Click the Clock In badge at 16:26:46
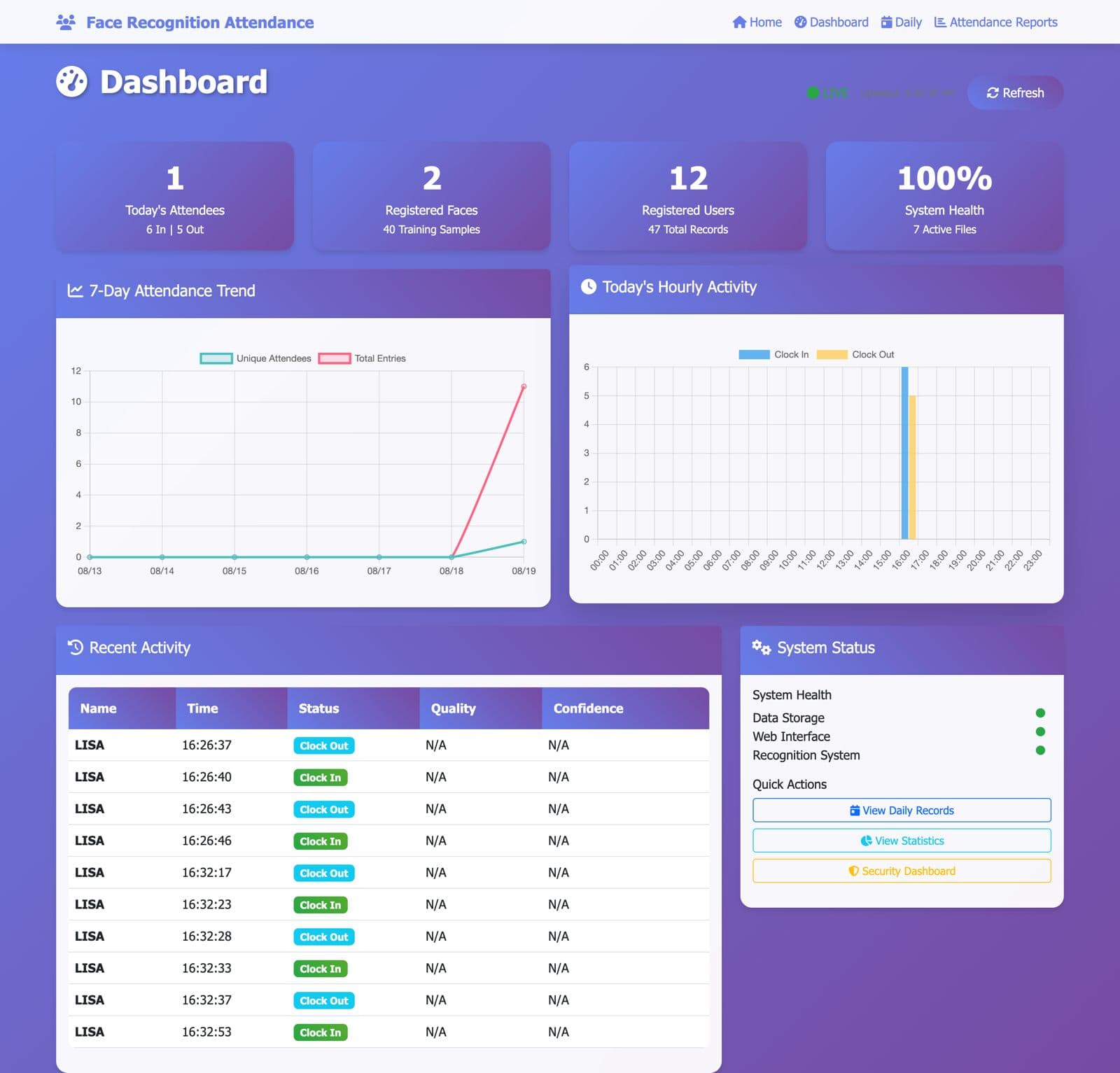Image resolution: width=1120 pixels, height=1073 pixels. click(321, 841)
